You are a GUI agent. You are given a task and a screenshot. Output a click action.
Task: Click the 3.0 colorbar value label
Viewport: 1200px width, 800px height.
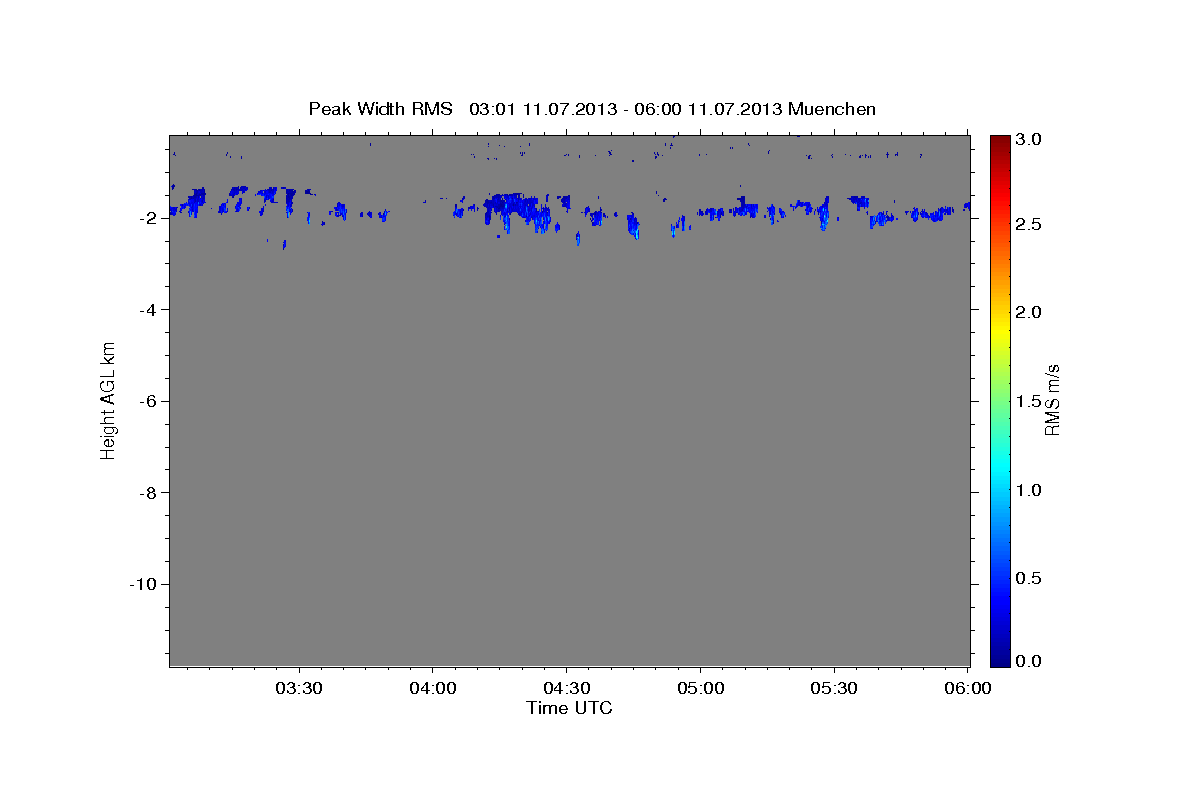click(x=1030, y=140)
